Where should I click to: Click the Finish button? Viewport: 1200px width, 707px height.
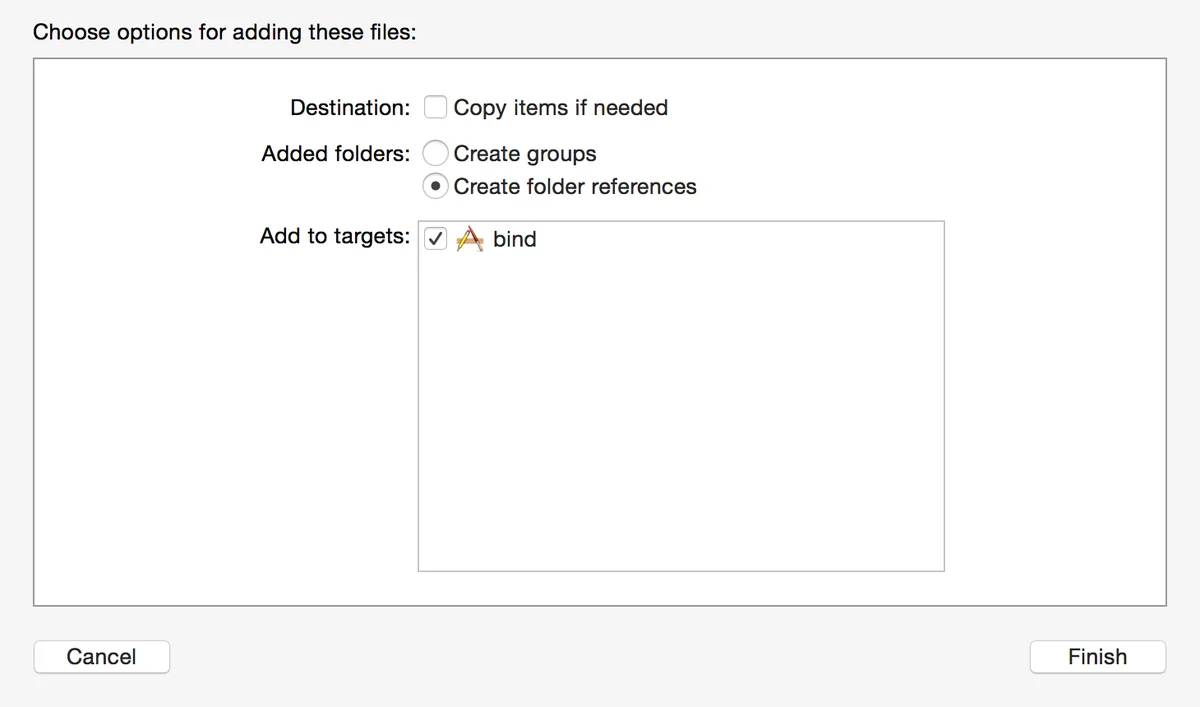[x=1098, y=657]
